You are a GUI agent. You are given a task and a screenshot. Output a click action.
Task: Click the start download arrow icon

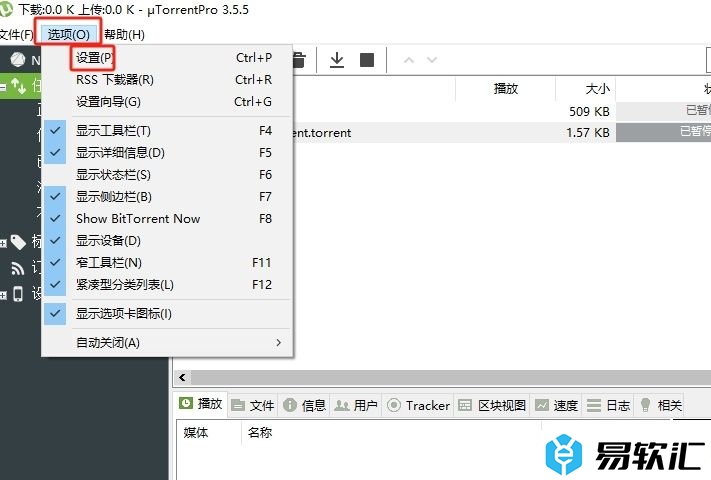click(337, 60)
